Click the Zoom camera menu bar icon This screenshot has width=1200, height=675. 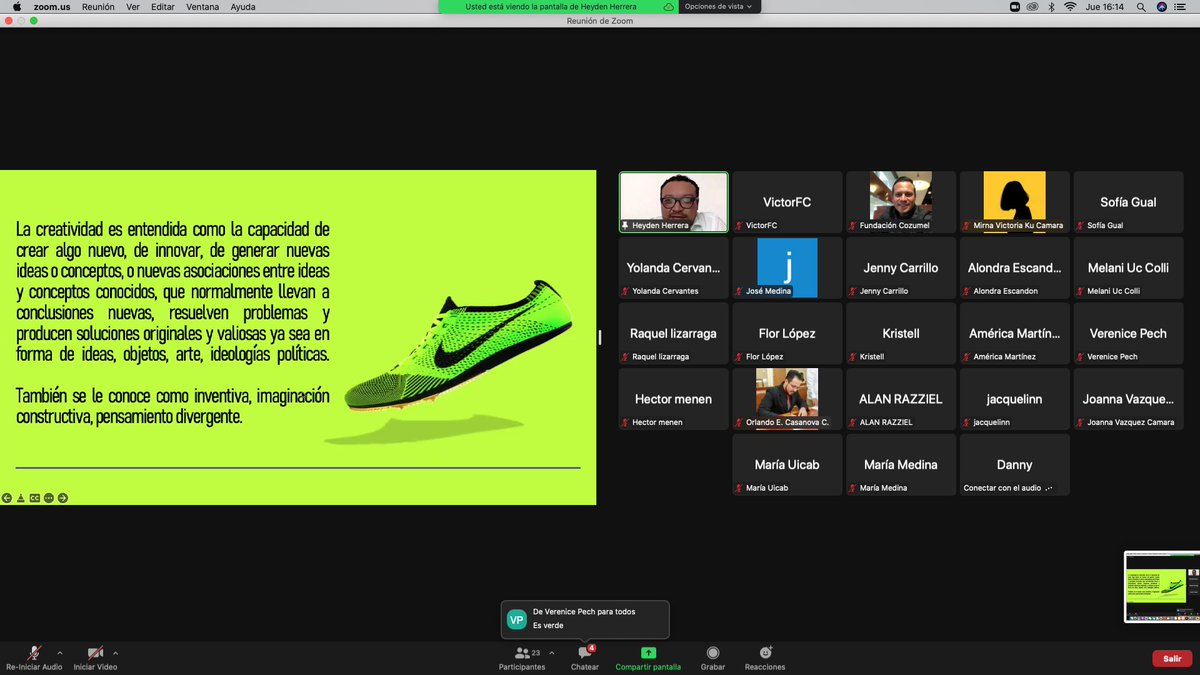(x=1015, y=7)
